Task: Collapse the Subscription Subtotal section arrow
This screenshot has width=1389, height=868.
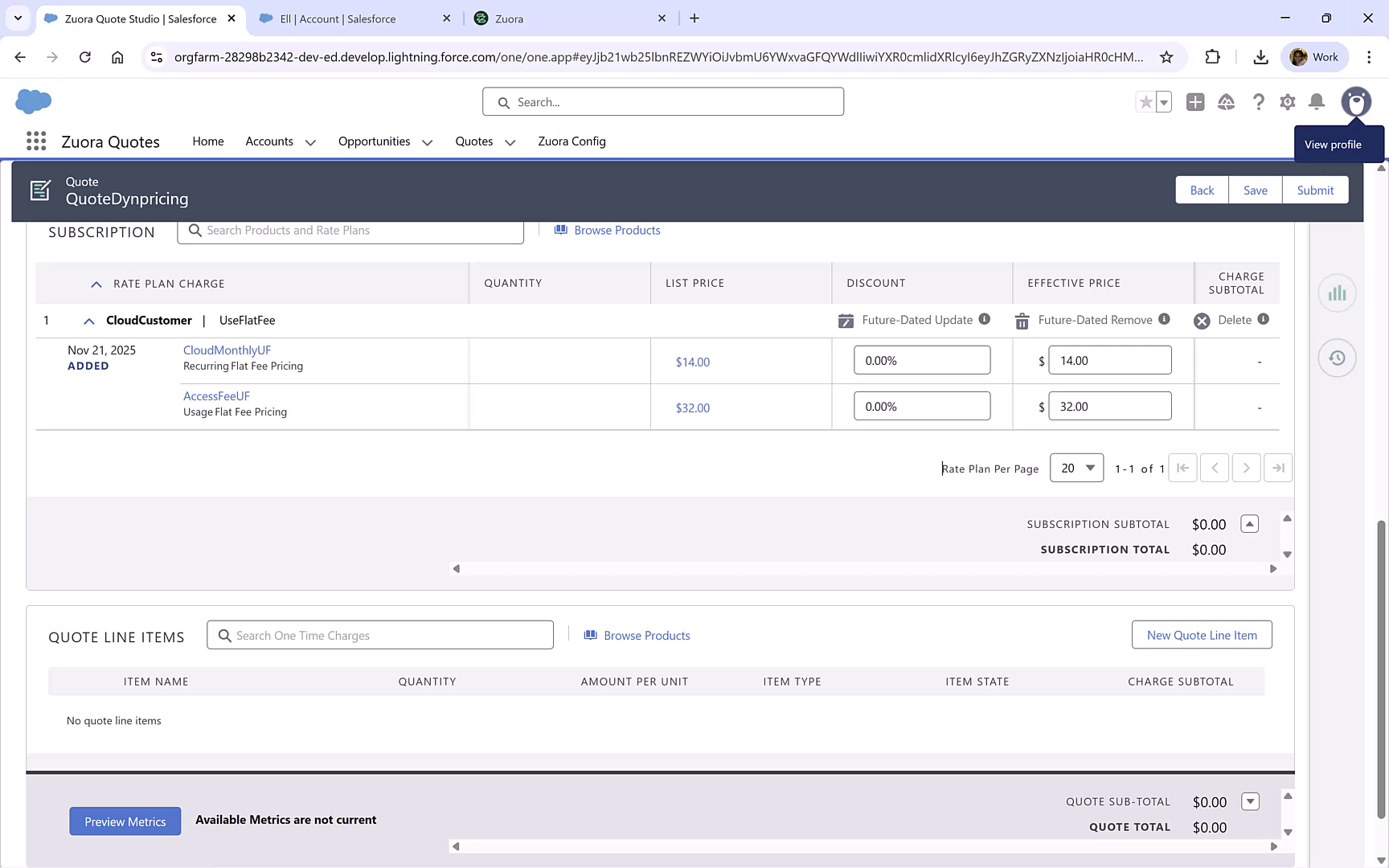Action: (x=1249, y=523)
